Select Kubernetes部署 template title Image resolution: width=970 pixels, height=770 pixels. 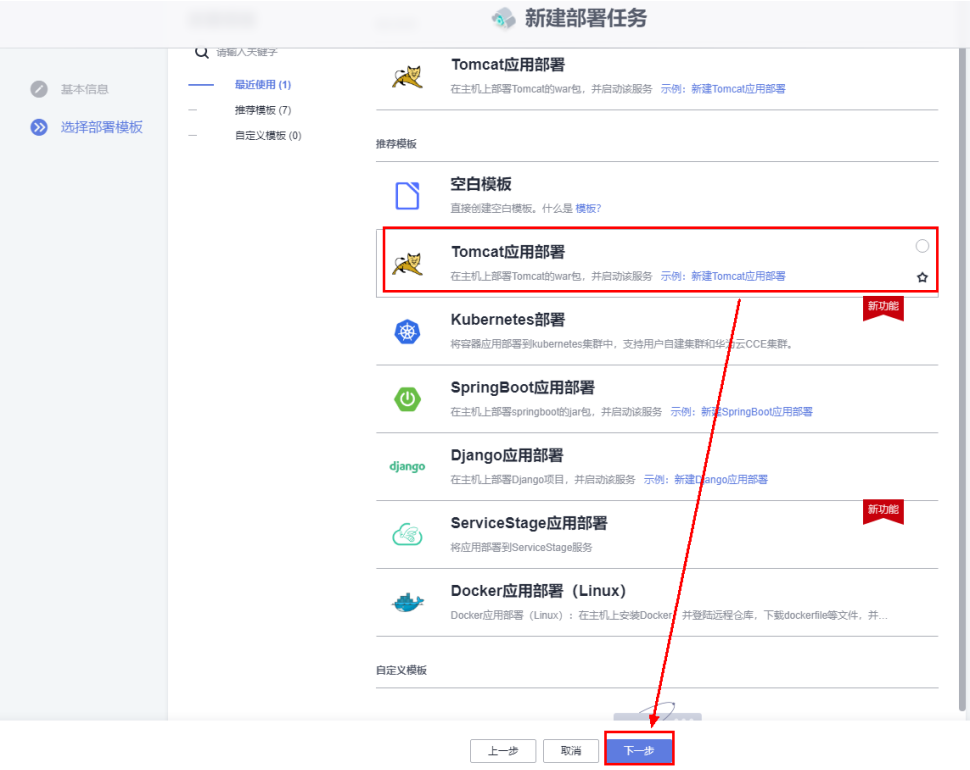pyautogui.click(x=508, y=320)
